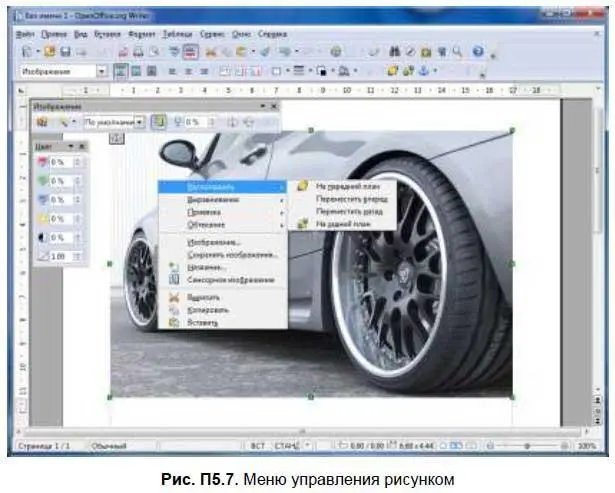The height and width of the screenshot is (493, 615).
Task: Open the Вставка menu
Action: click(107, 34)
